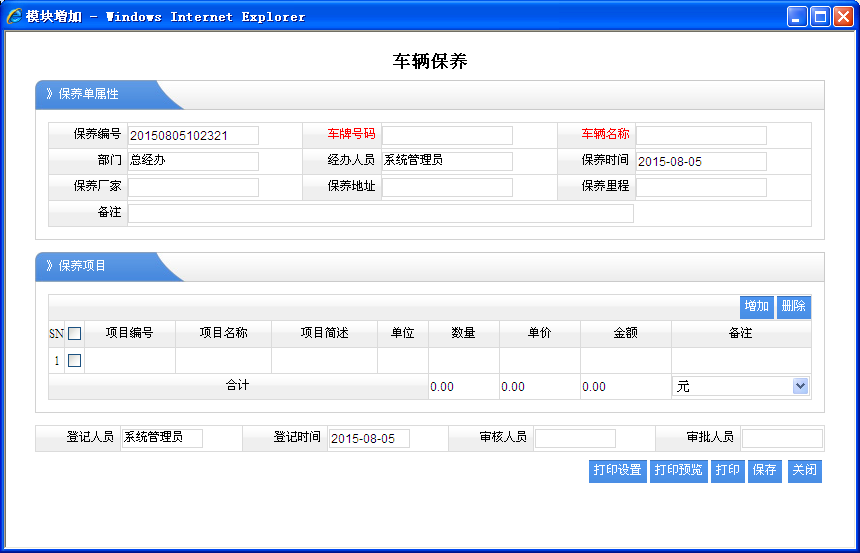Screen dimensions: 860x553
Task: Open the currency unit dropdown showing 元
Action: coord(740,386)
